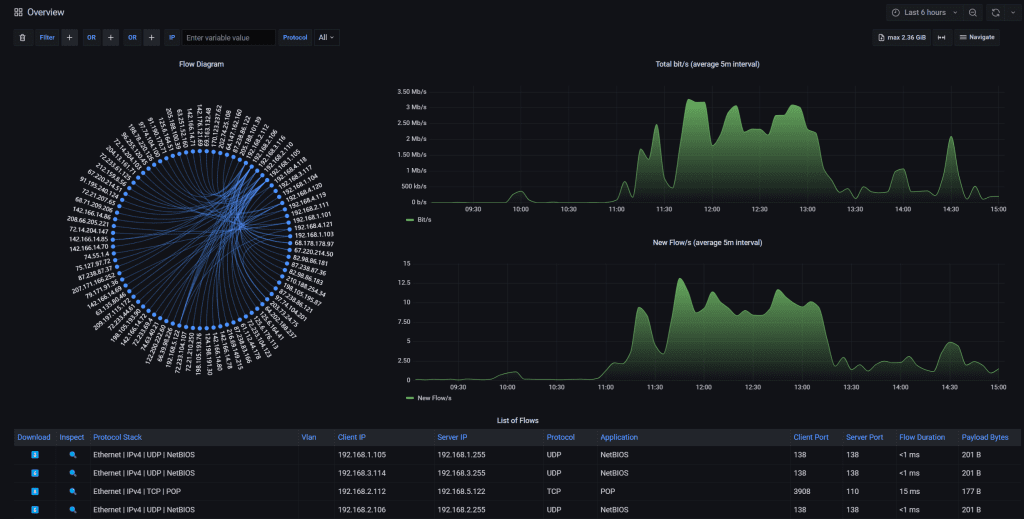
Task: Click the zoom out time range icon
Action: (973, 12)
